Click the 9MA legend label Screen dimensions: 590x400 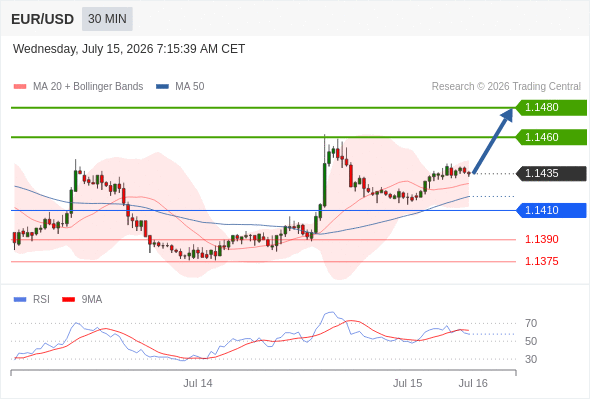pos(92,300)
